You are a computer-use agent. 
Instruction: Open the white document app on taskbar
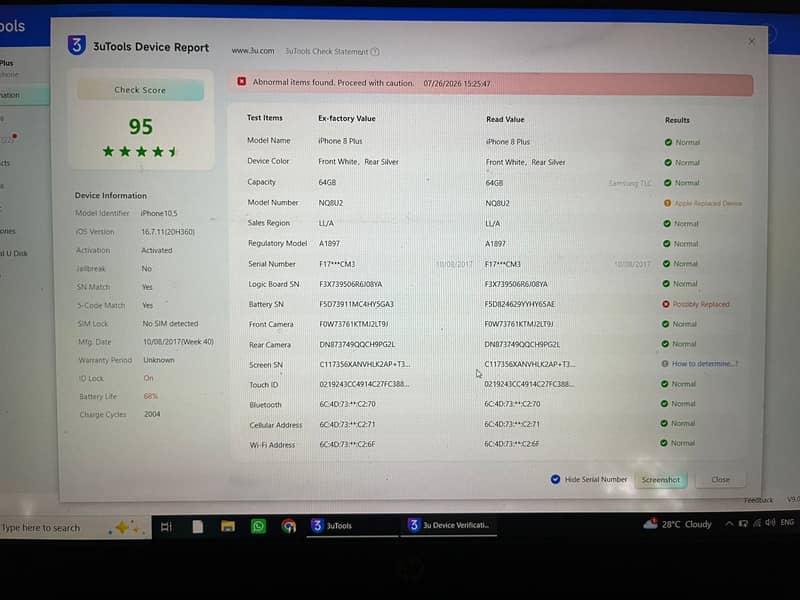[x=197, y=527]
